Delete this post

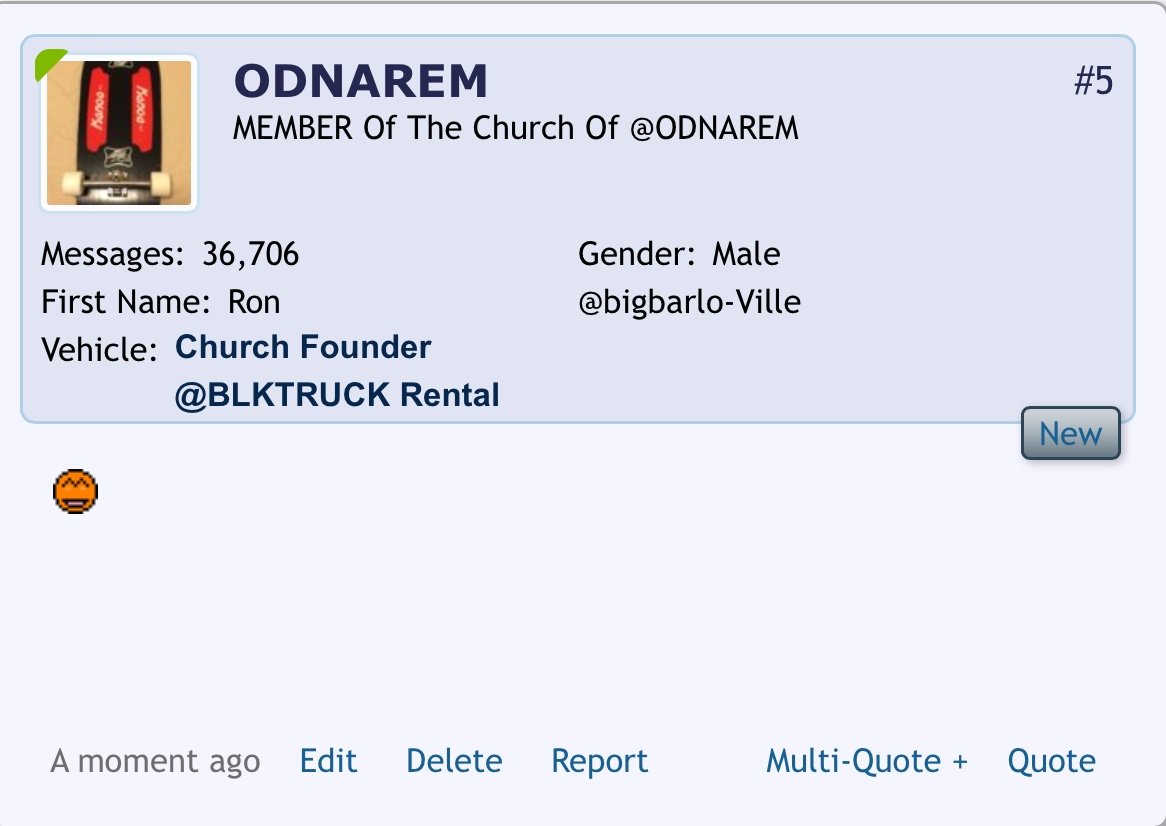click(x=454, y=761)
